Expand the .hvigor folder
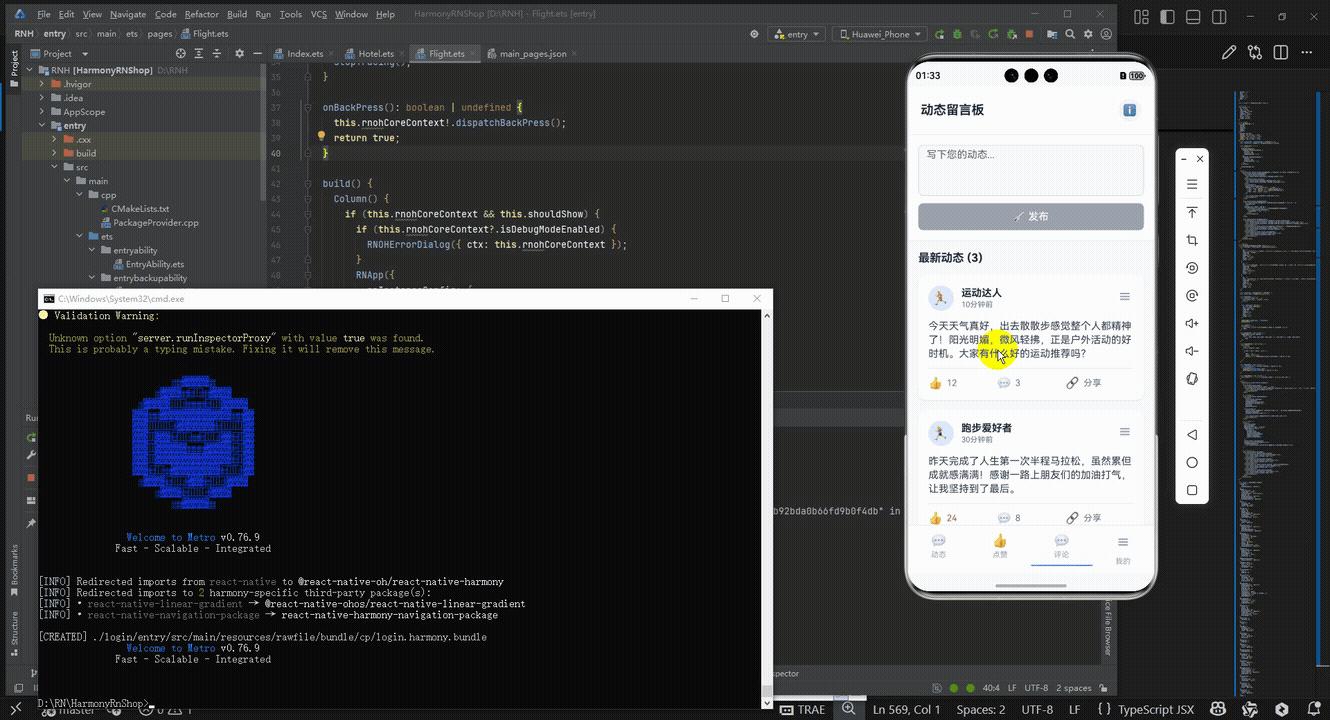The width and height of the screenshot is (1330, 720). coord(42,85)
